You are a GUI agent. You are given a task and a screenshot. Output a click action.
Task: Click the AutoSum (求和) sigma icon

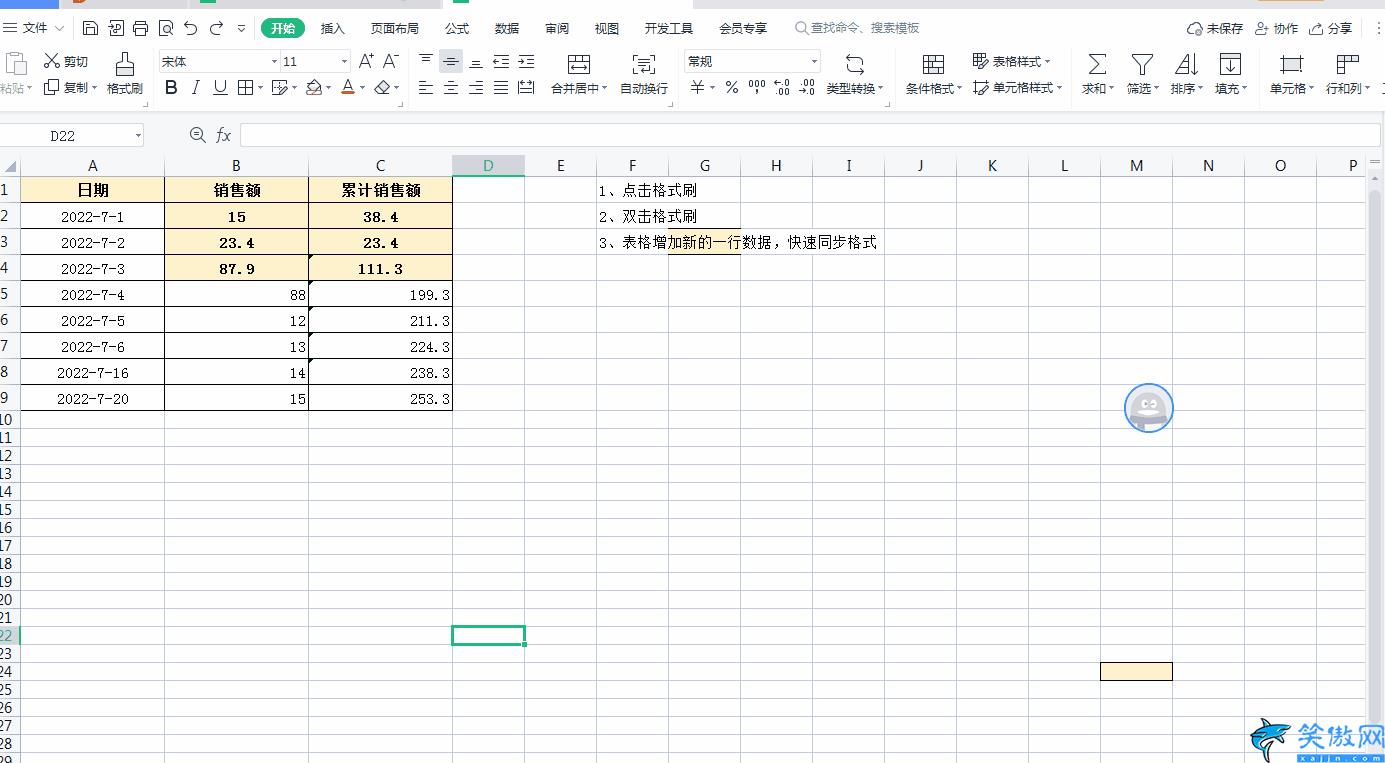pos(1097,65)
